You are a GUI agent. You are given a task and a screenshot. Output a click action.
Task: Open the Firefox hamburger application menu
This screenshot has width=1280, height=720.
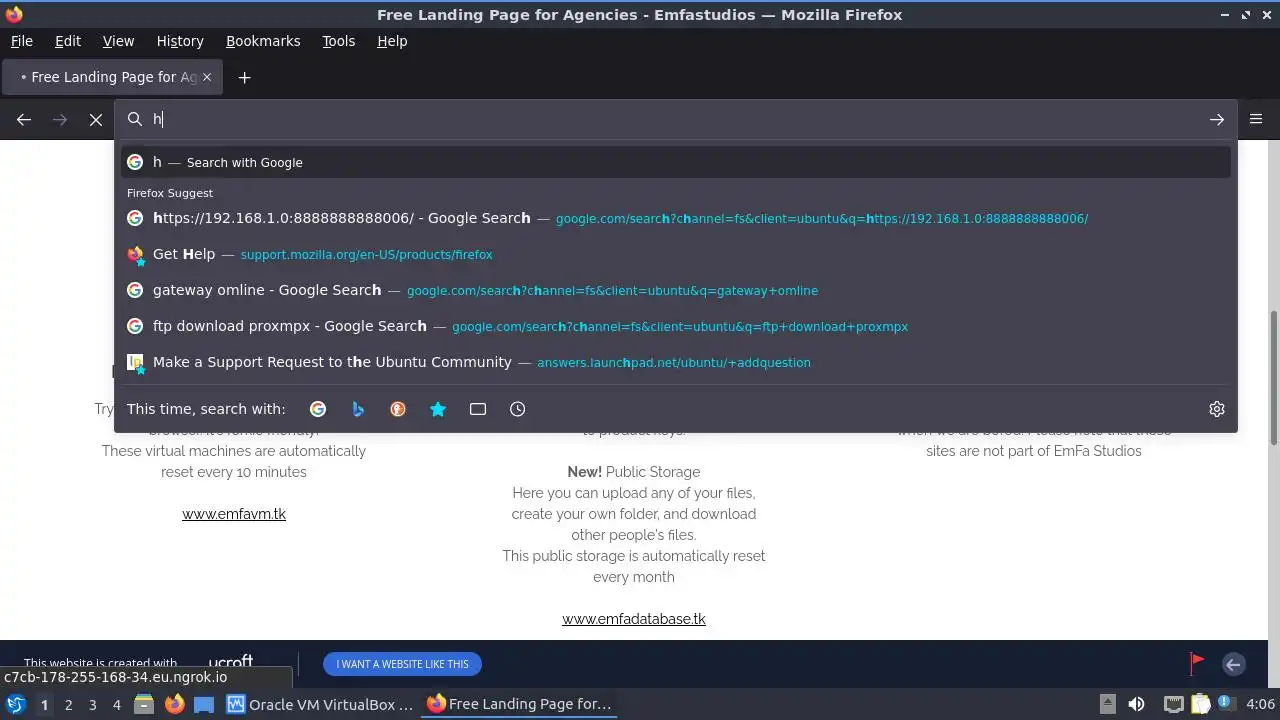(x=1256, y=119)
